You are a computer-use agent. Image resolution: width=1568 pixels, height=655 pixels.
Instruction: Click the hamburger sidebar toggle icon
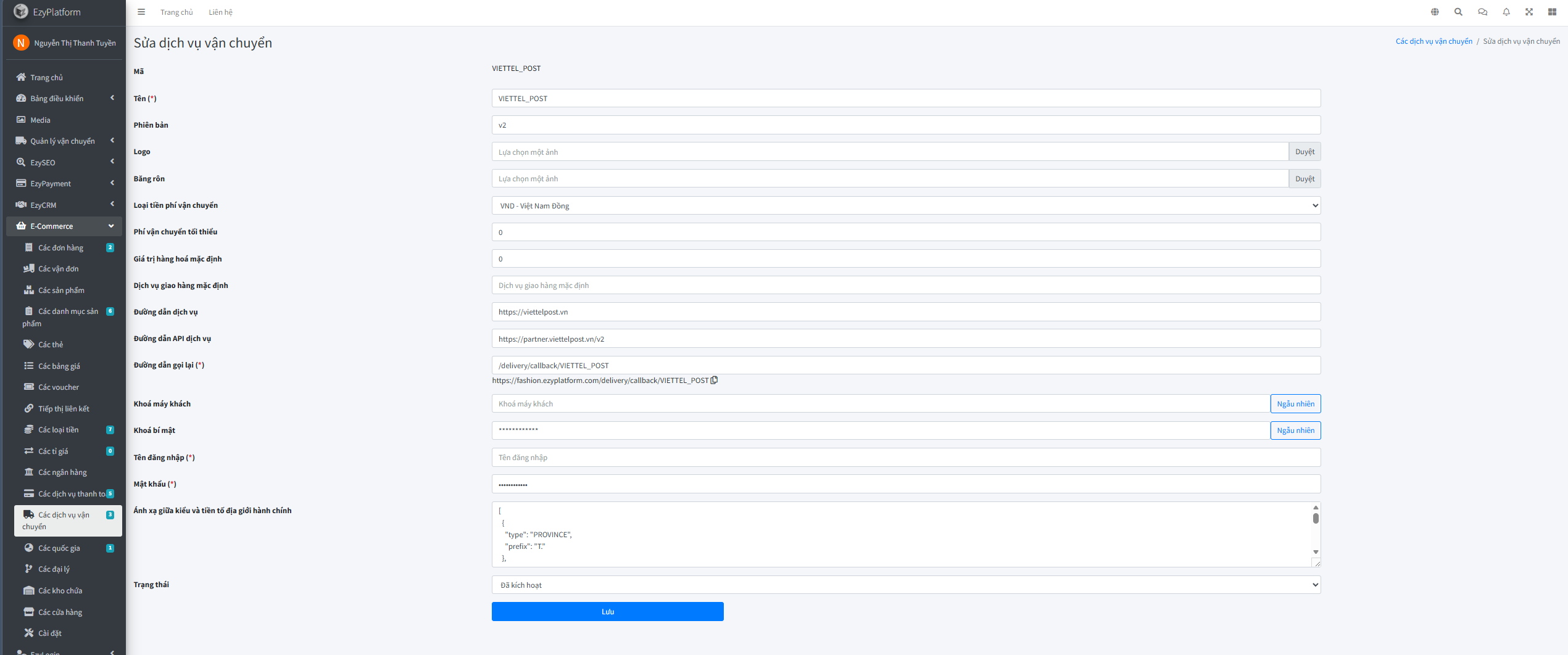click(141, 12)
